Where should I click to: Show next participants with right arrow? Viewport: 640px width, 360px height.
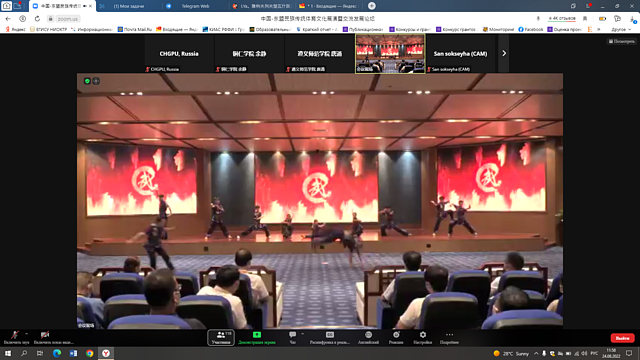coord(504,53)
